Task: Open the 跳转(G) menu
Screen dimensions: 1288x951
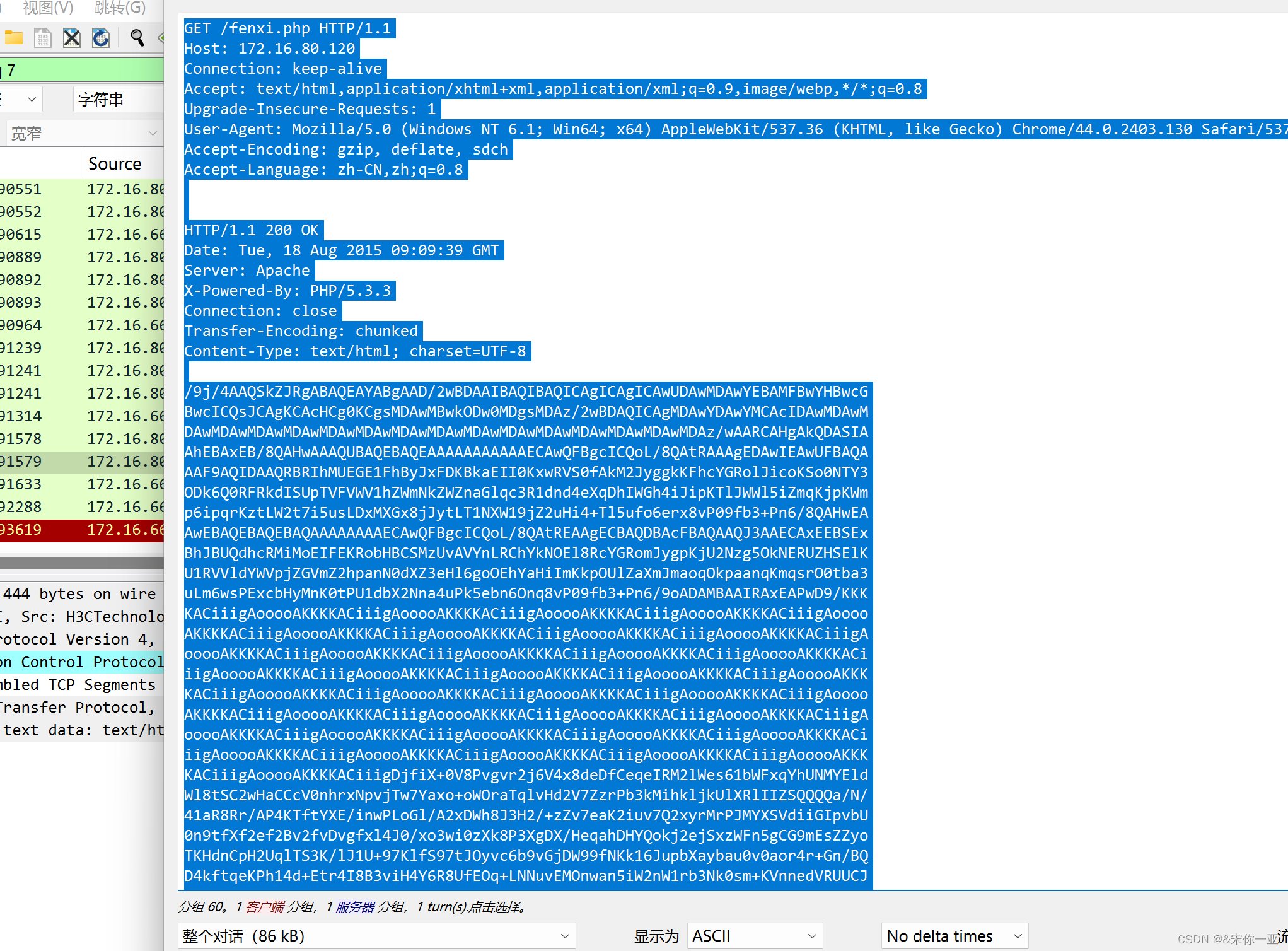Action: click(120, 8)
